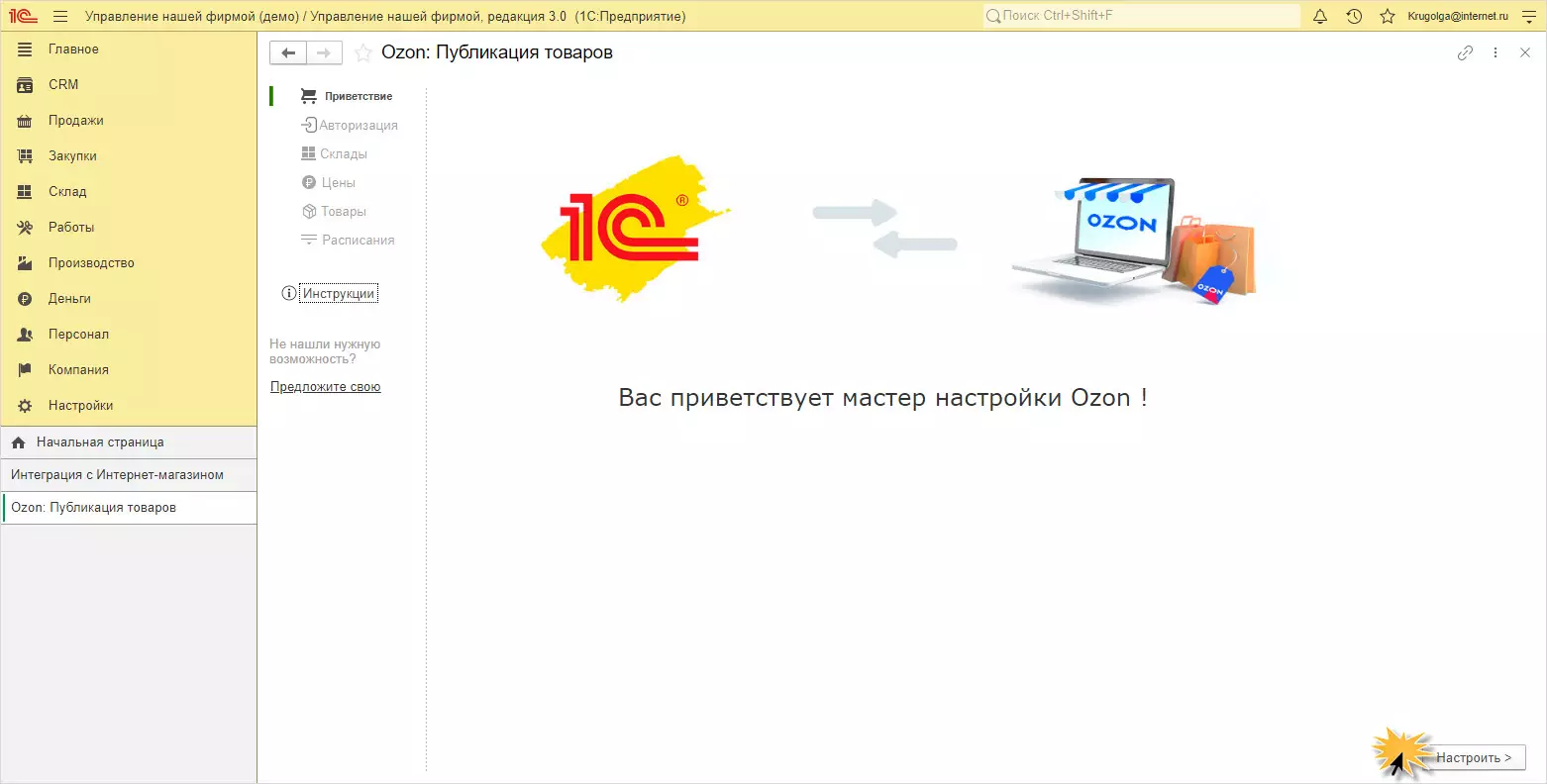1547x784 pixels.
Task: Open the Закупки section
Action: 129,155
